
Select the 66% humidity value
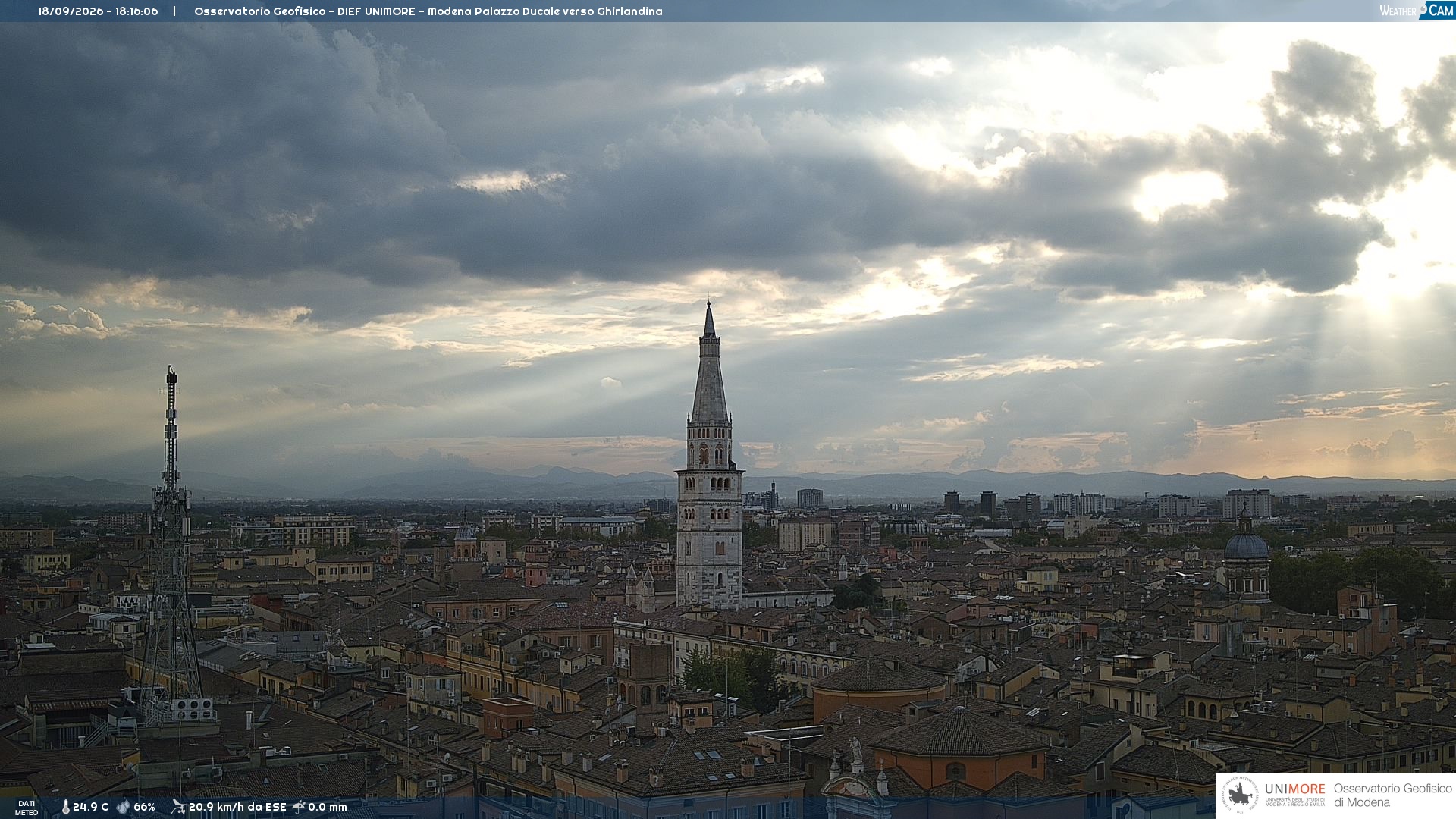click(145, 807)
